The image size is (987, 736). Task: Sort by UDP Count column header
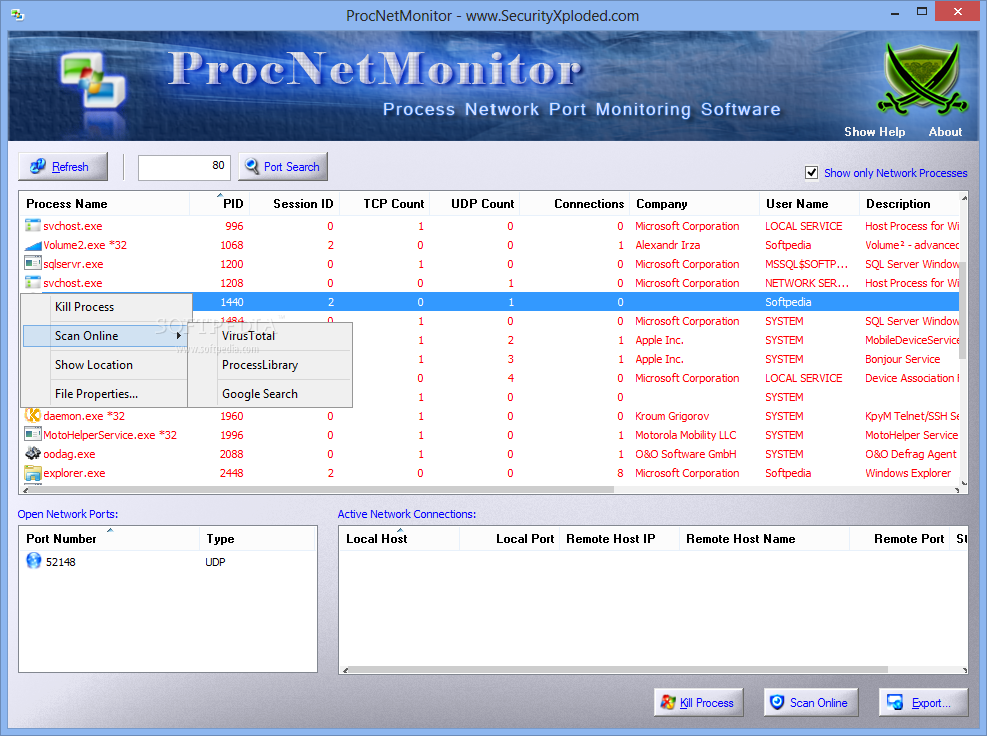475,203
